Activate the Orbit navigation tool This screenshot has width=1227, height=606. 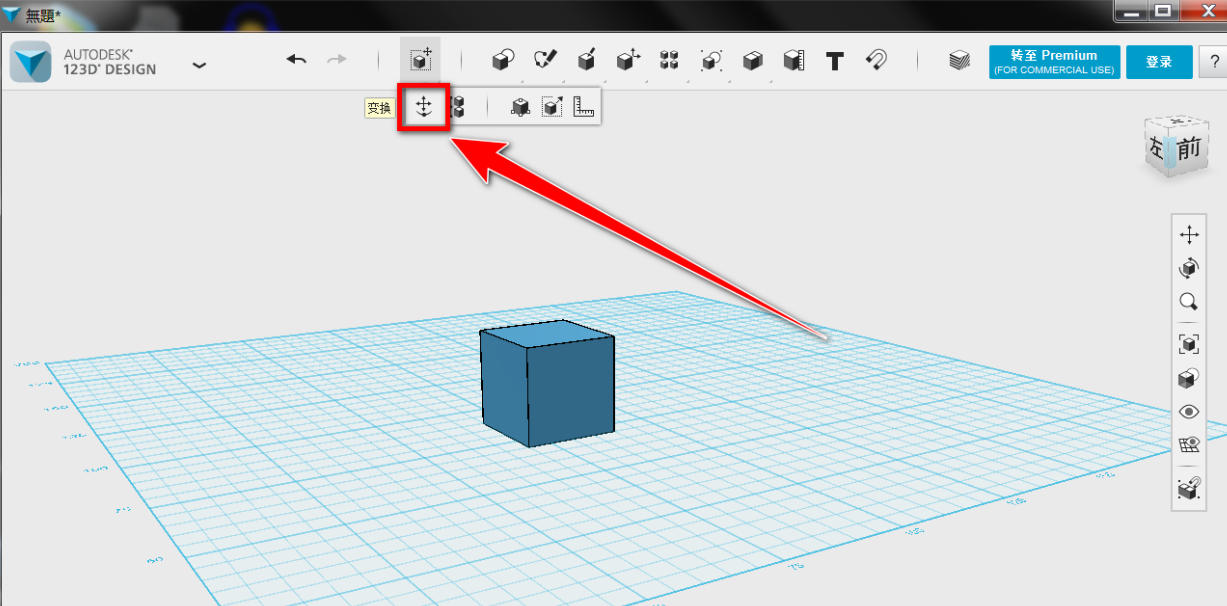1189,268
